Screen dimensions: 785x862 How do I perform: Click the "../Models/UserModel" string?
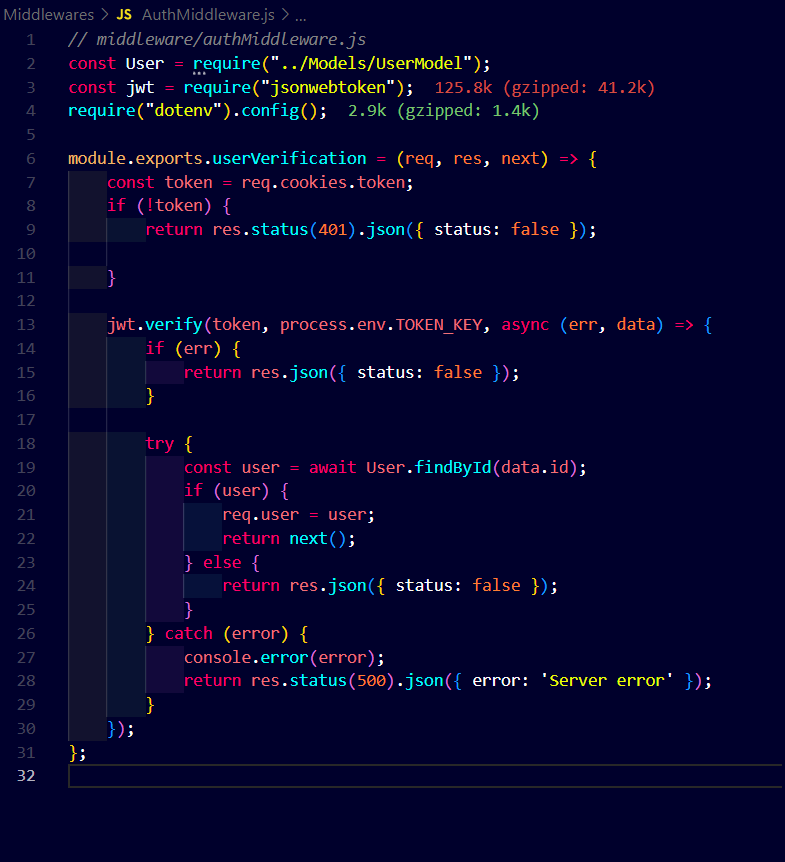371,63
